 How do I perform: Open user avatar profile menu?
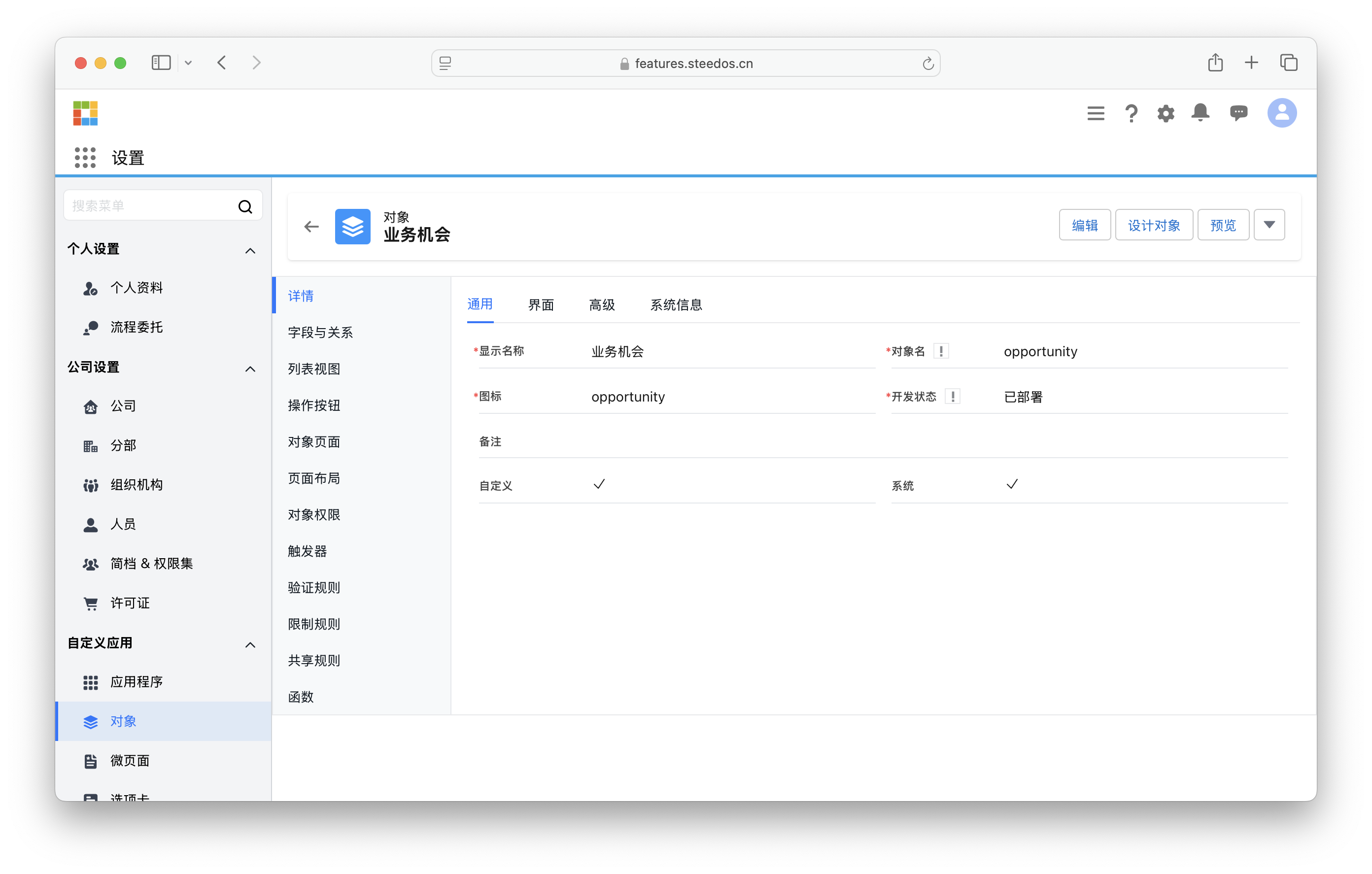point(1282,113)
